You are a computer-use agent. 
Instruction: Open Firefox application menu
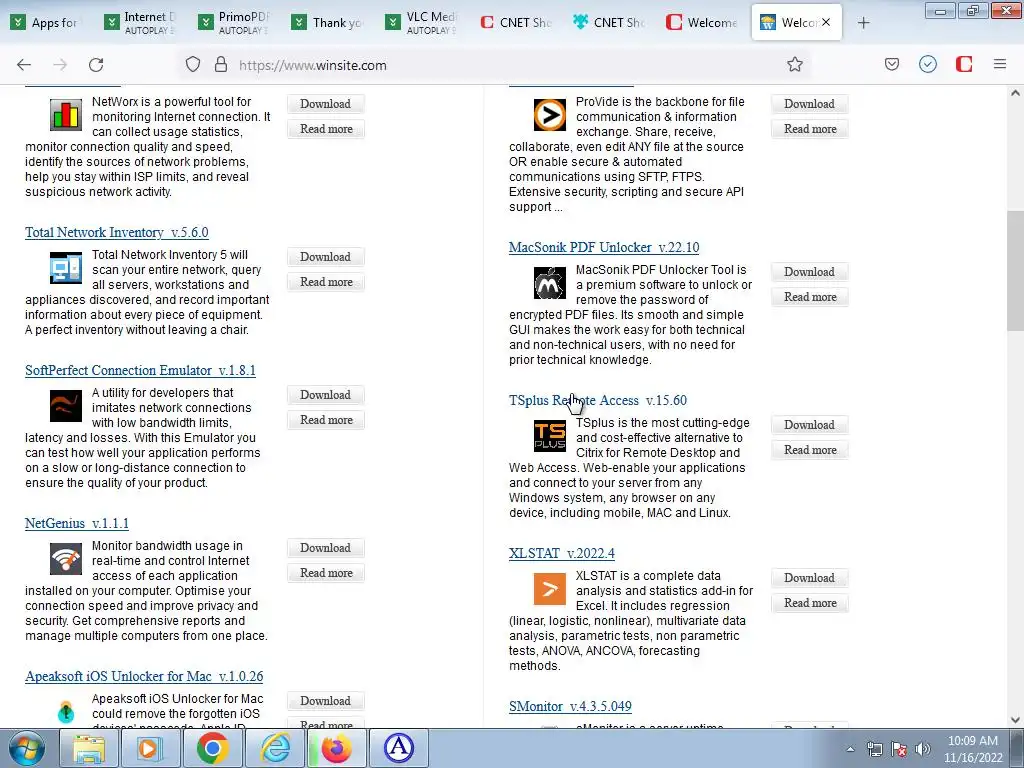[1000, 64]
